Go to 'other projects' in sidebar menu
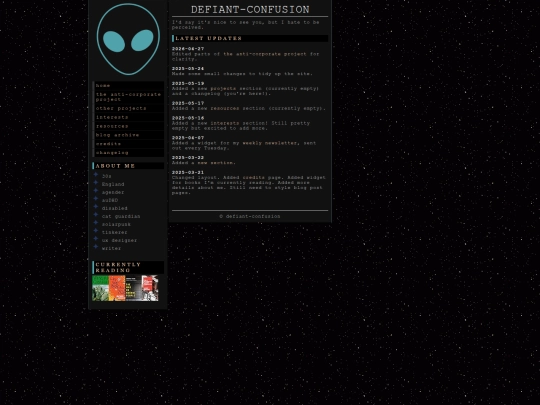 pos(128,108)
